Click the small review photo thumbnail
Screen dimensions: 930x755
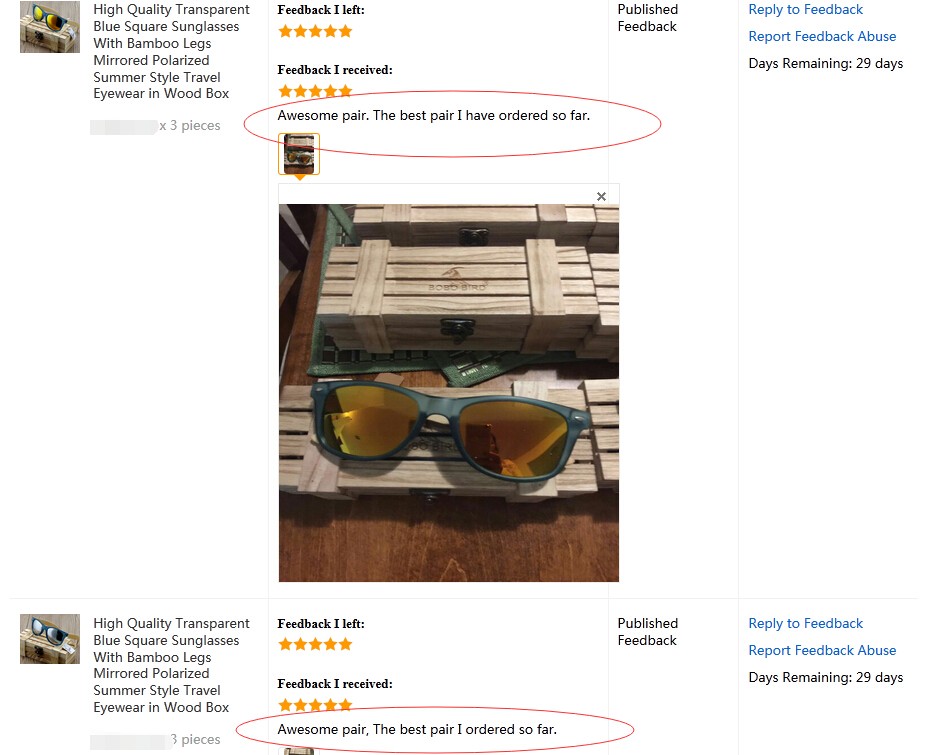(299, 154)
